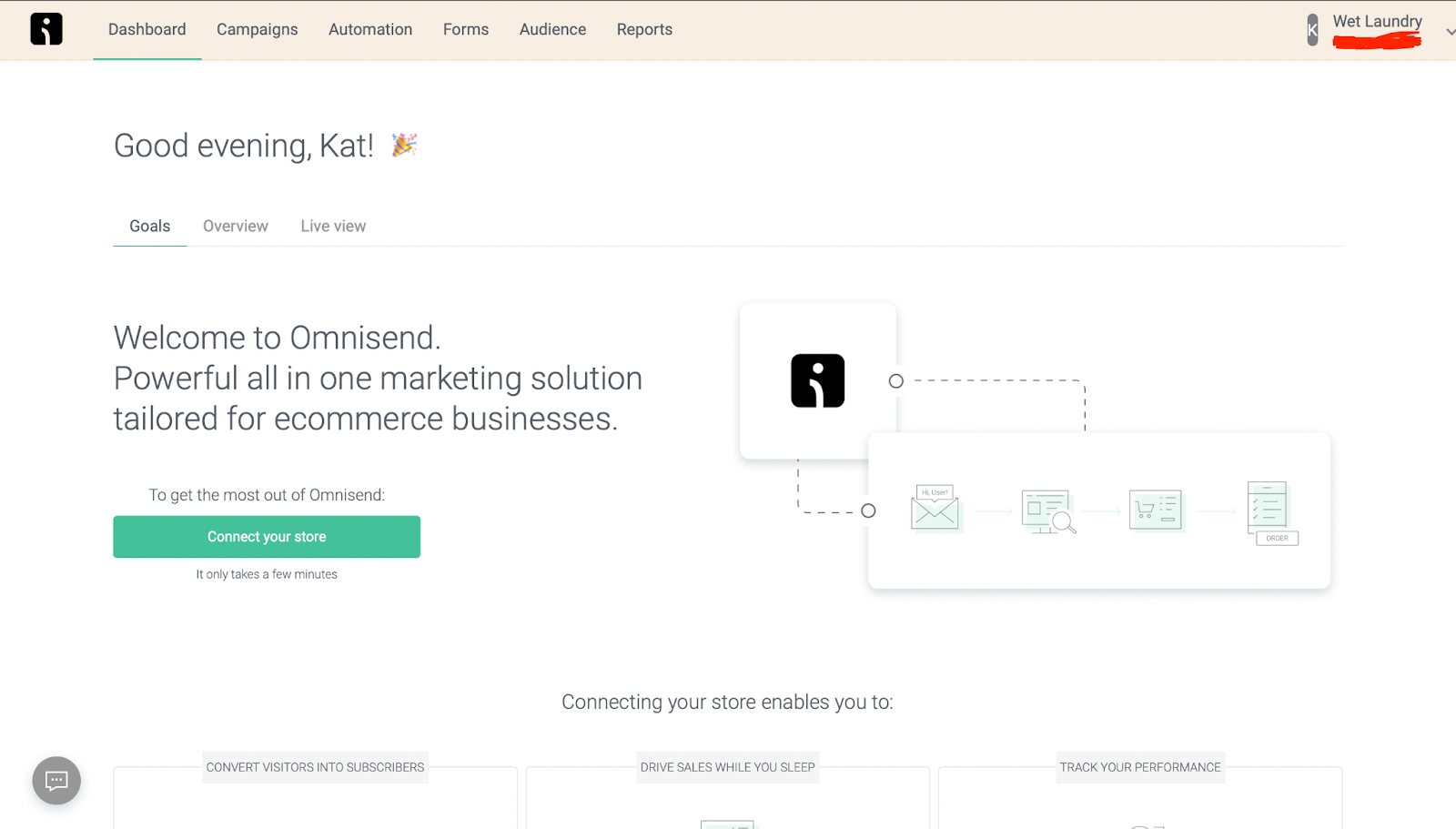Click the large Omnisend logo card
This screenshot has width=1456, height=829.
coord(817,380)
